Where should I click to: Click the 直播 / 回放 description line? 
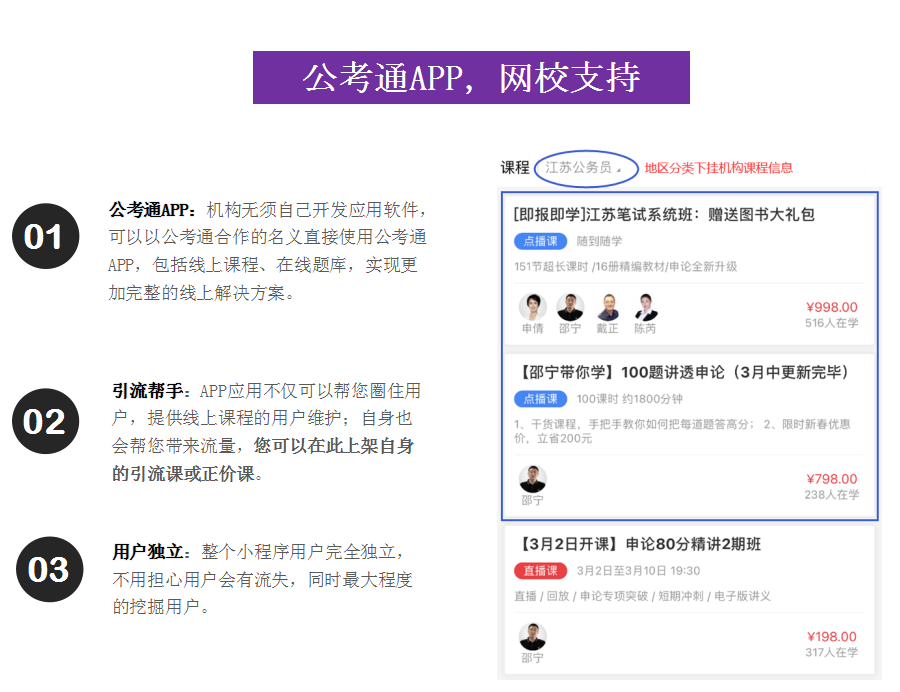pos(642,596)
